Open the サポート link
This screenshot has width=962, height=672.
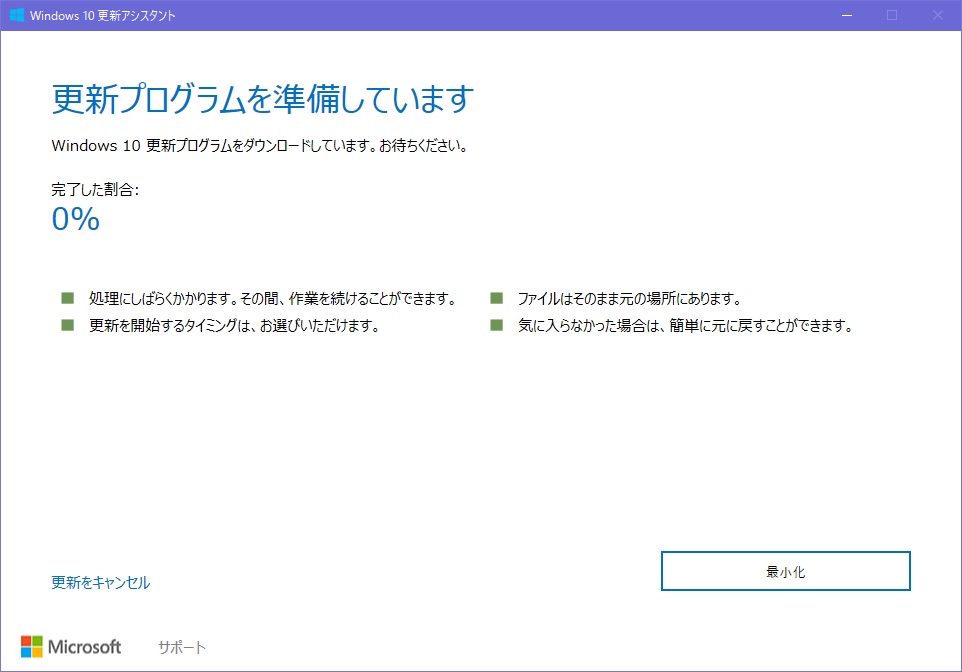click(x=182, y=647)
